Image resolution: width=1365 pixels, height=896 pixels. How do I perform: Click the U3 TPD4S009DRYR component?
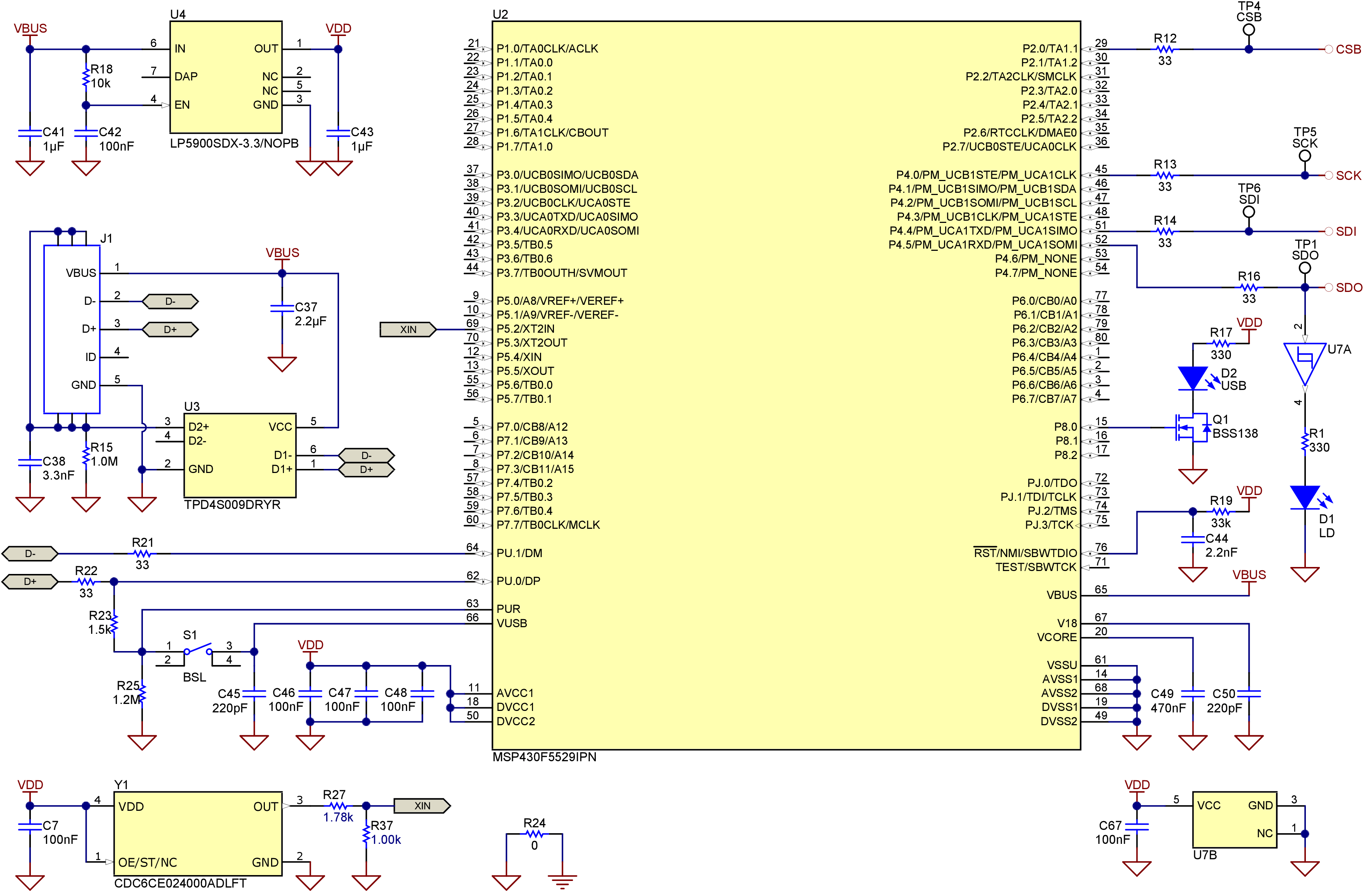pyautogui.click(x=240, y=455)
